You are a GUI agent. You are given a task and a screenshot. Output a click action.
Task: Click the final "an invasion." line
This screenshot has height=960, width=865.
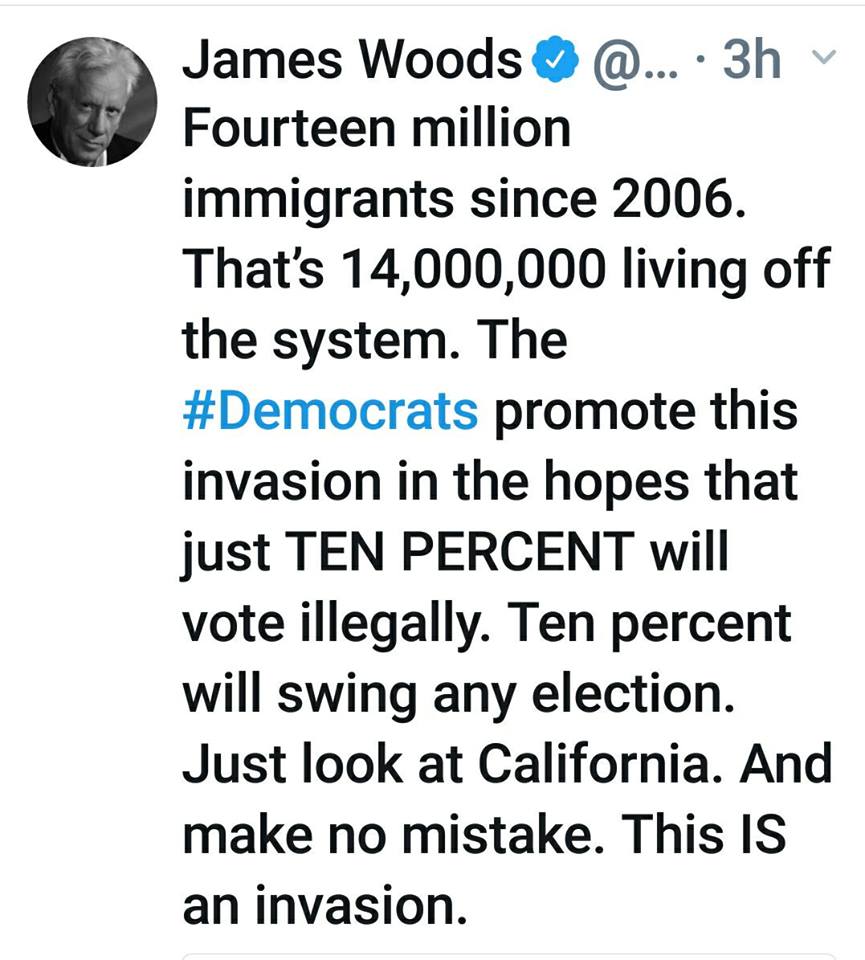[x=325, y=906]
